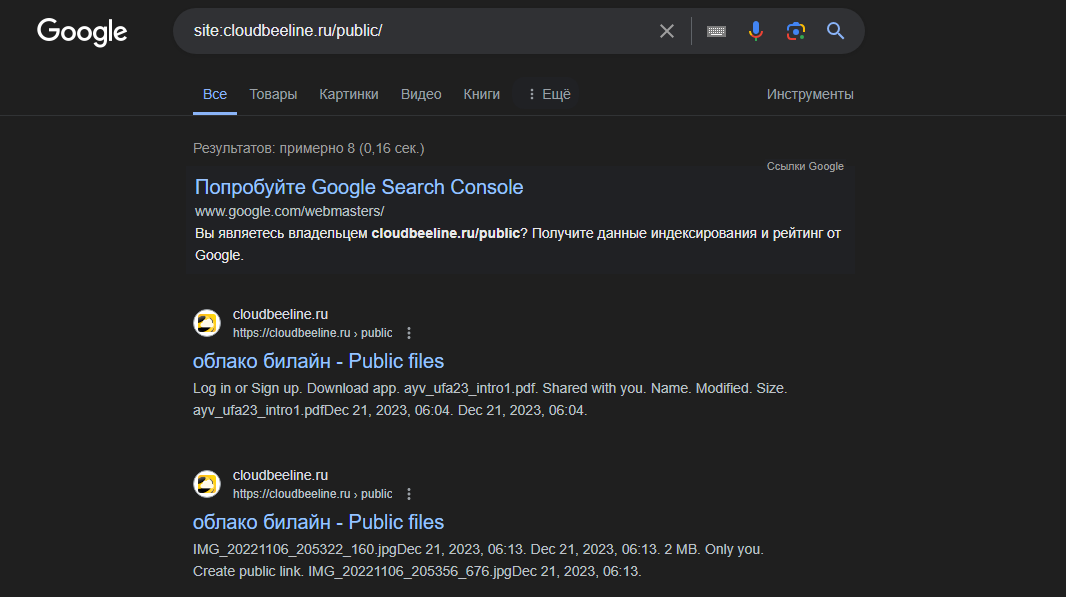Open the options menu of the ayv_ufa23_intro1.pdf result
The image size is (1066, 597).
409,333
